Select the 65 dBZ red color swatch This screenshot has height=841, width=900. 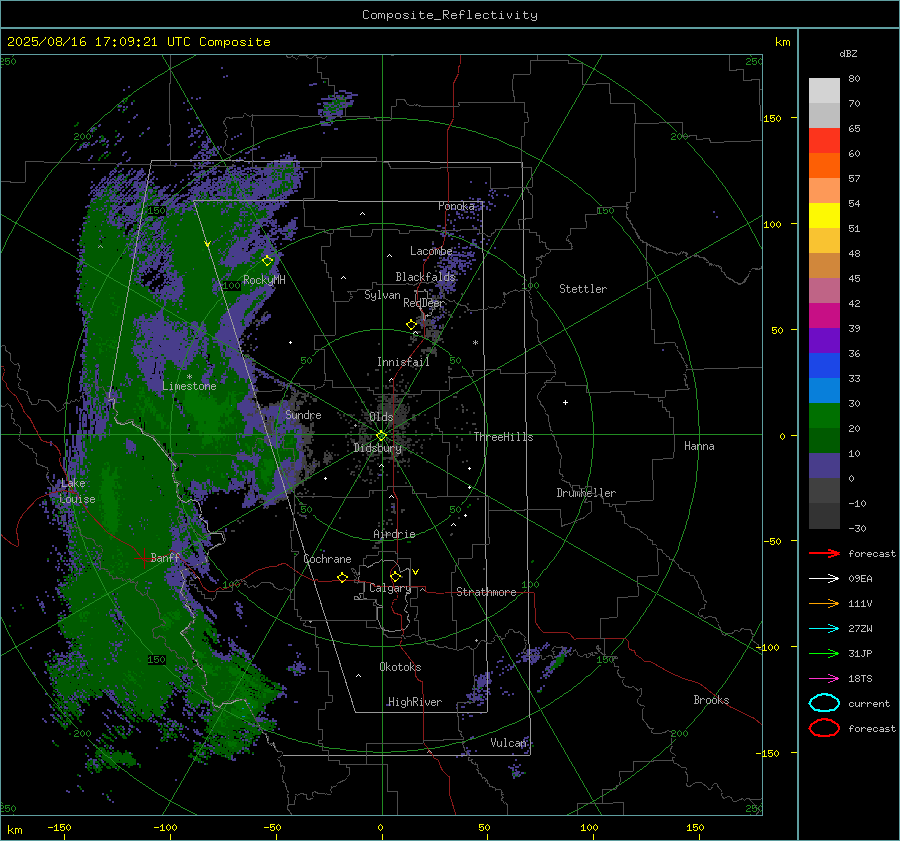click(x=824, y=140)
